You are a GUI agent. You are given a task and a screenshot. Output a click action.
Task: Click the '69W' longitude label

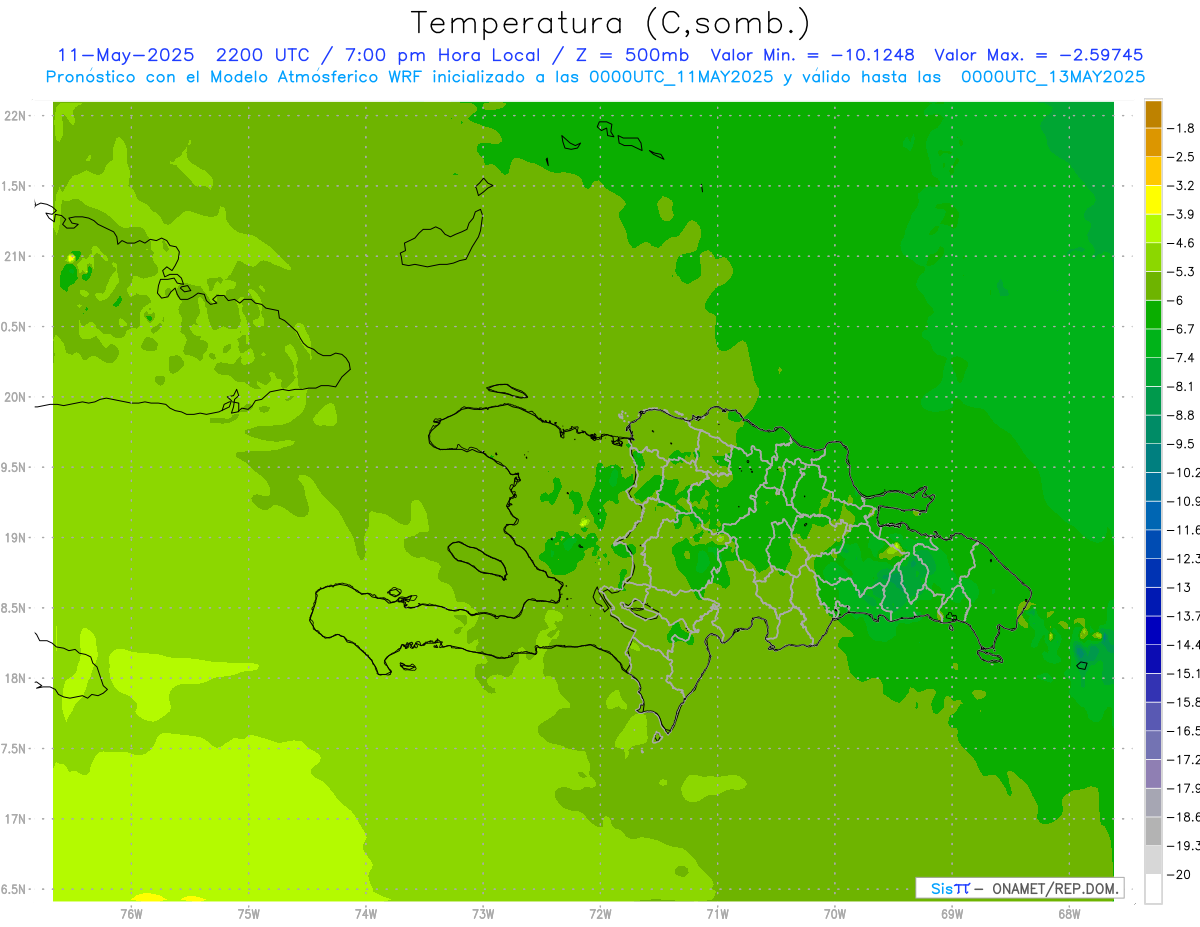click(x=952, y=913)
